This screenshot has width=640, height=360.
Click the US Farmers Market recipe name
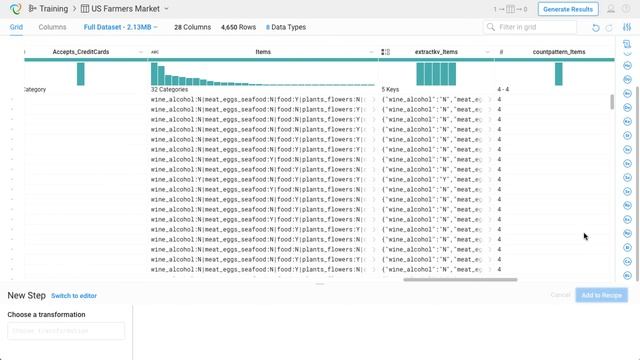pos(125,9)
